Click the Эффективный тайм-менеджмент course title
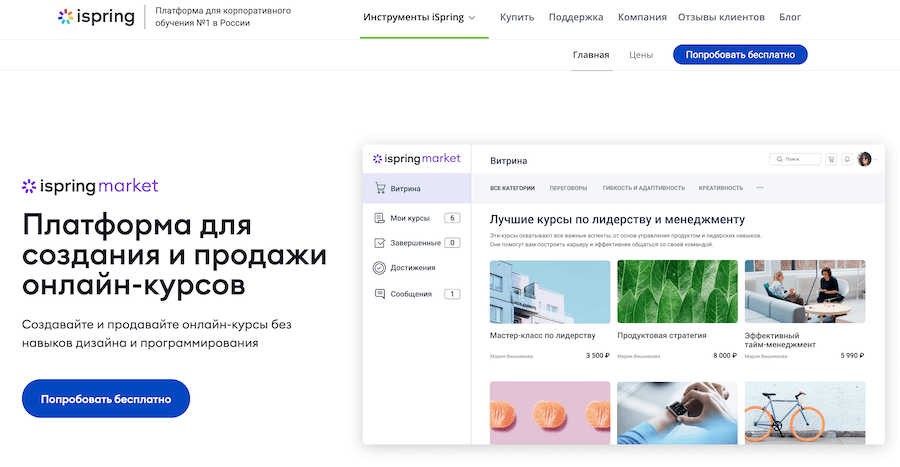 [780, 340]
